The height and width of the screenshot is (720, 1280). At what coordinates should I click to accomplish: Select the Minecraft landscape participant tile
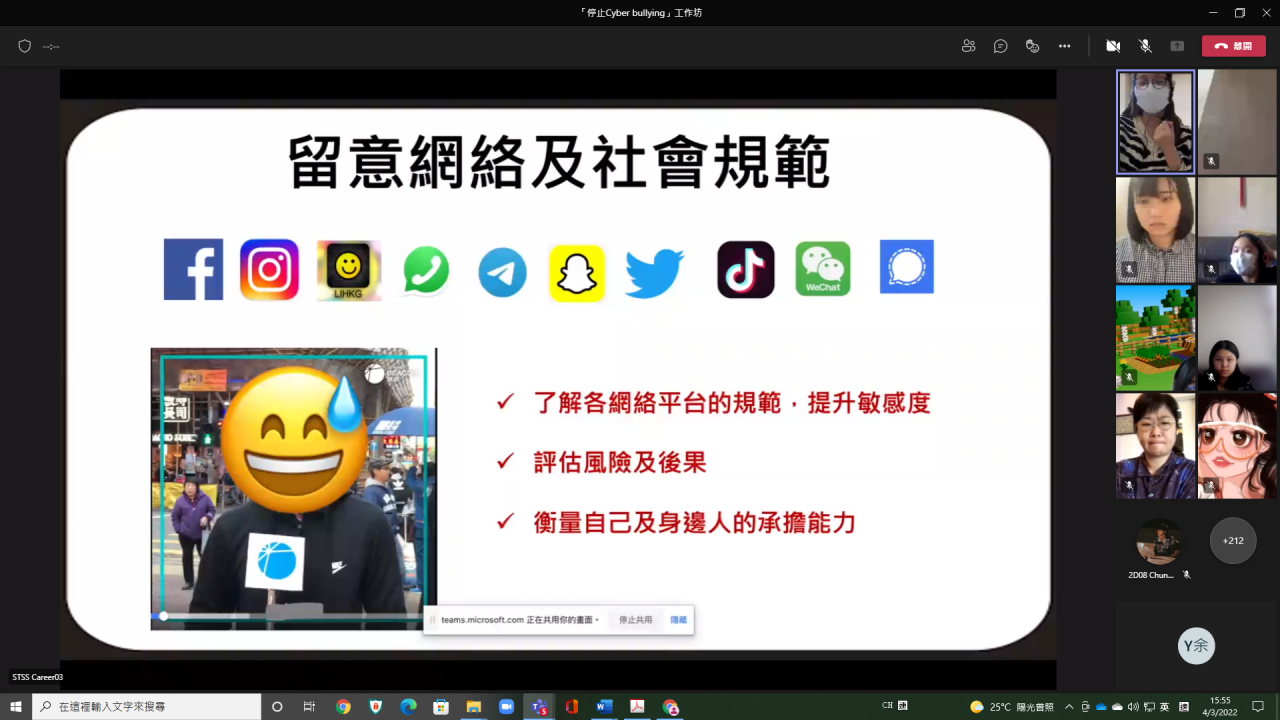(x=1155, y=338)
